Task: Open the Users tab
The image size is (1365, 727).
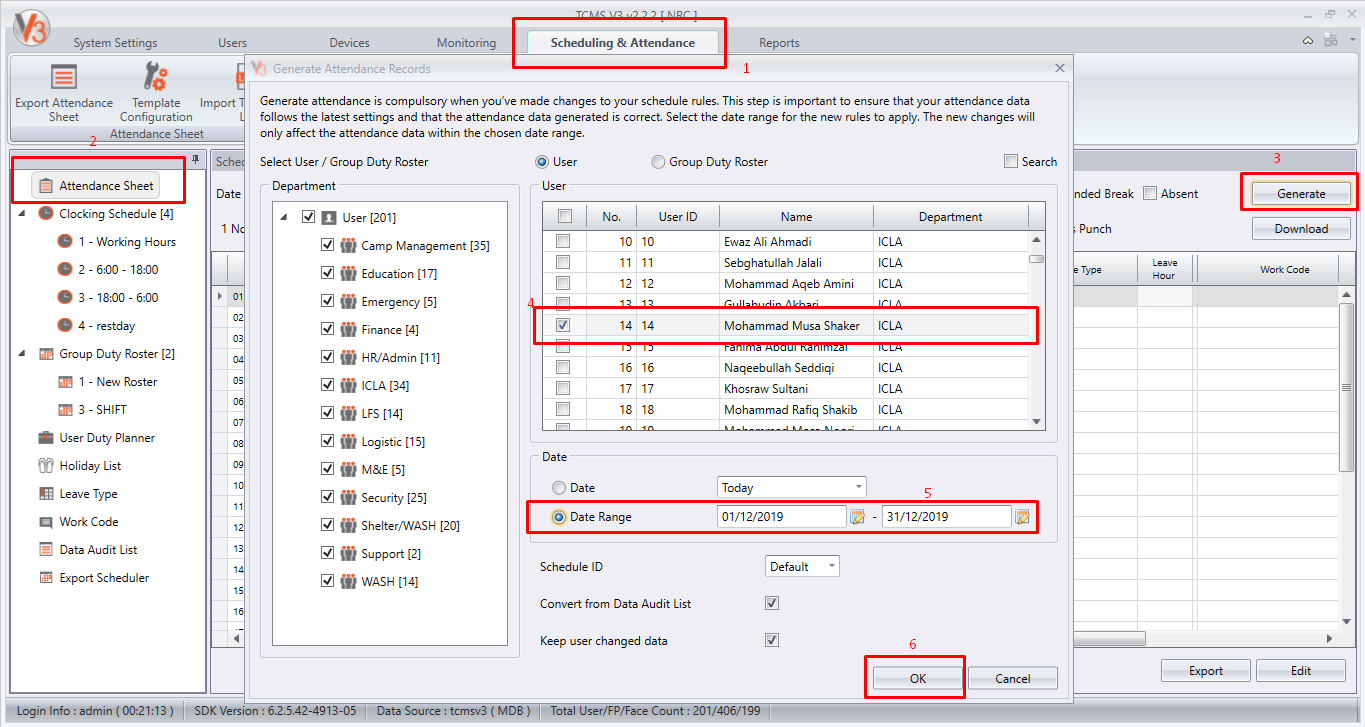Action: (232, 43)
